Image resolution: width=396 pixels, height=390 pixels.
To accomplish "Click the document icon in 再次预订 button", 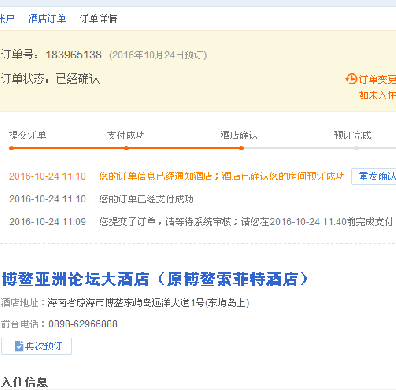I will 19,346.
